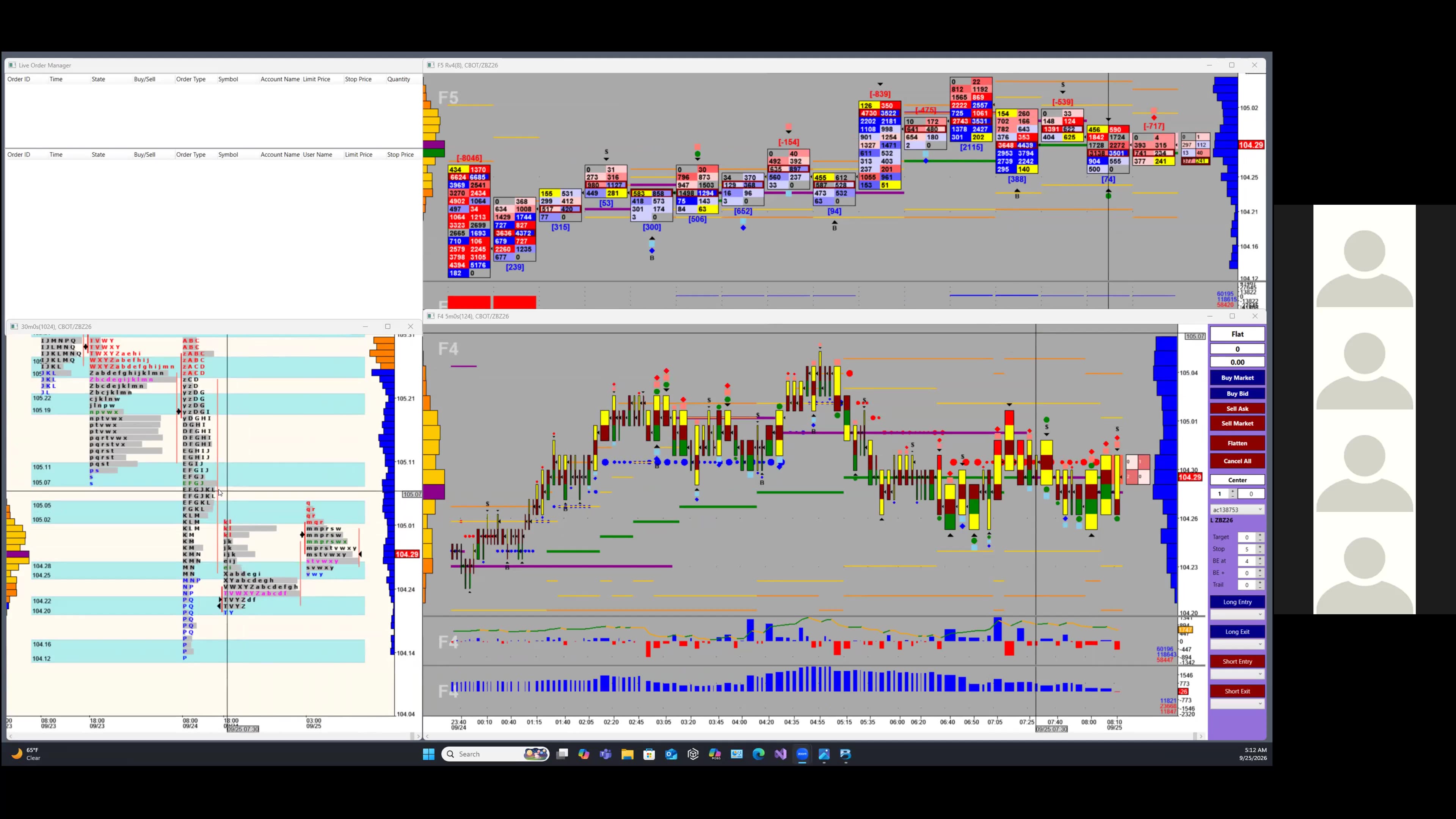Open Task View from taskbar
This screenshot has width=1456, height=819.
point(562,754)
